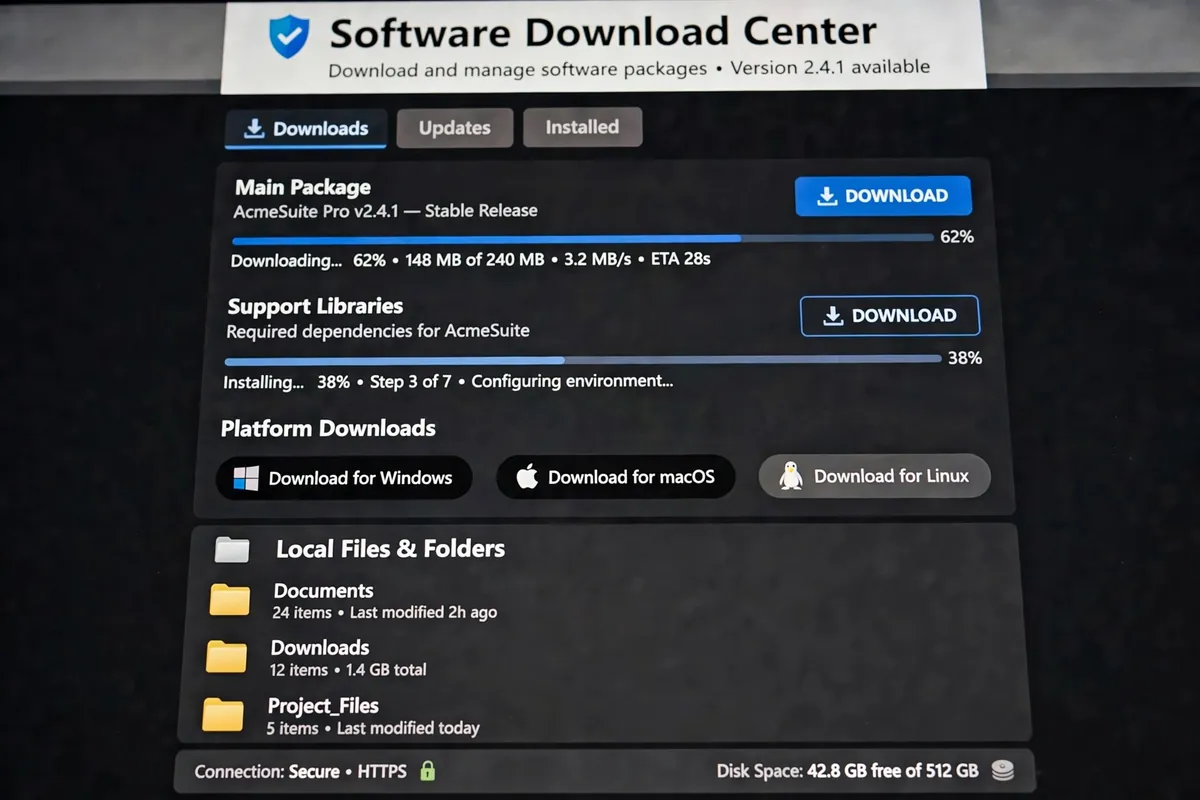Click the green padlock icon in status bar
Screen dimensions: 1200x800
pyautogui.click(x=427, y=771)
